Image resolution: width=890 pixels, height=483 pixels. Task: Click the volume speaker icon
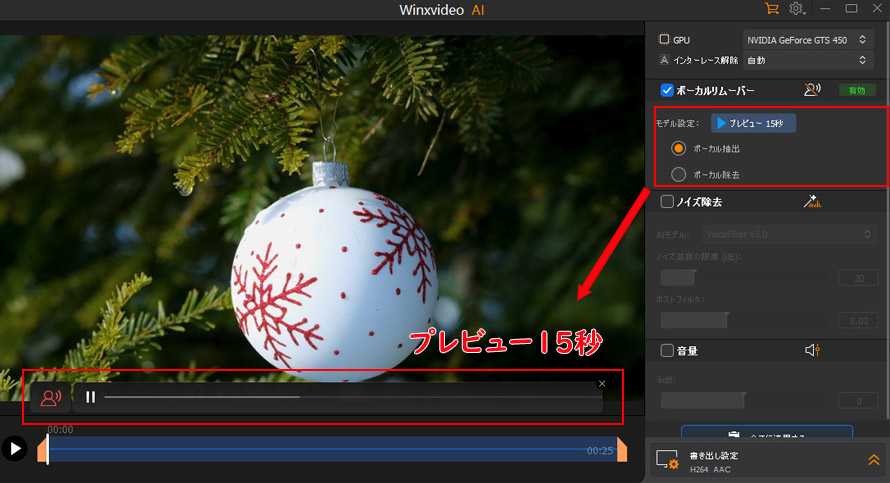point(812,350)
